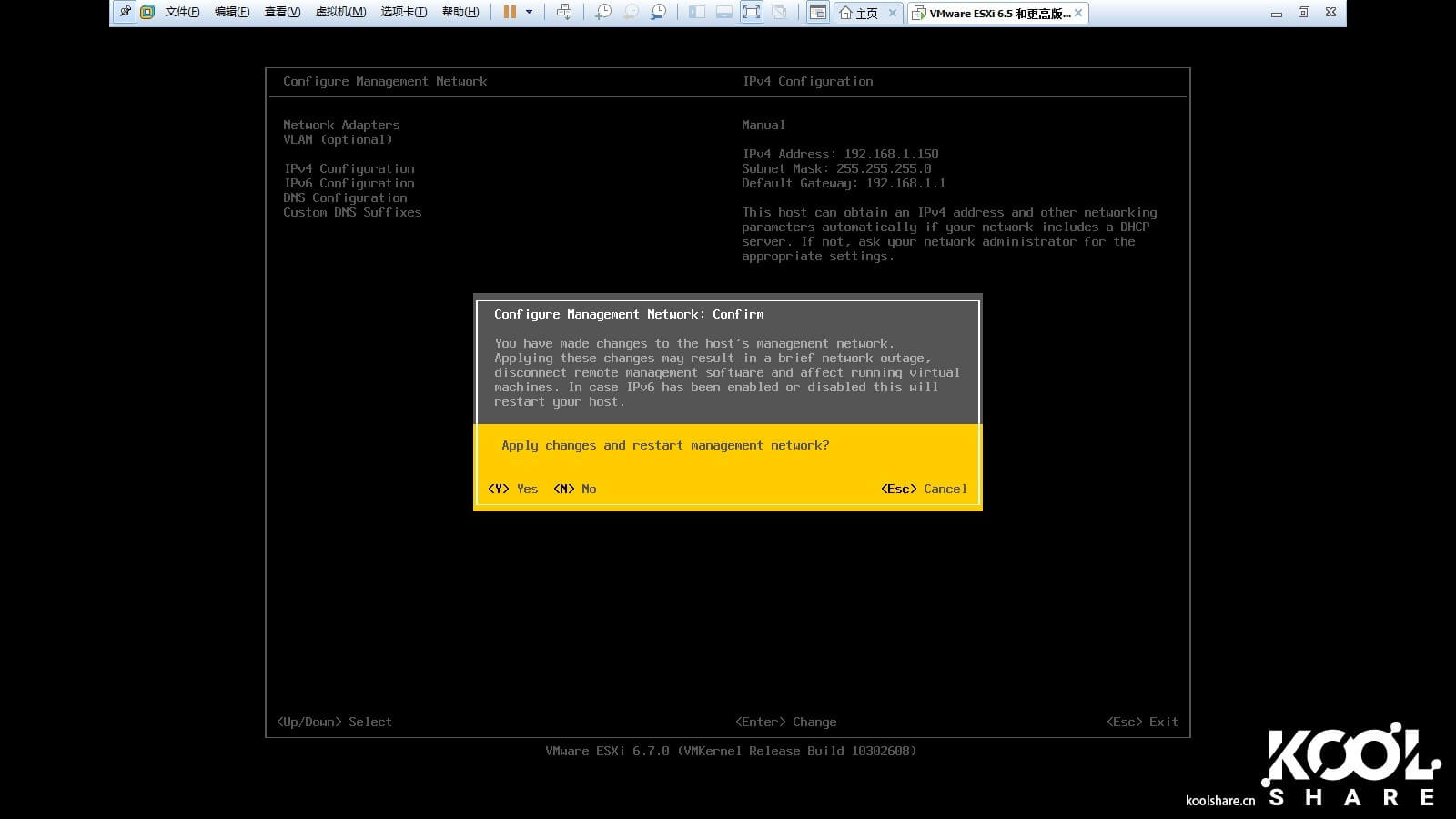The height and width of the screenshot is (819, 1456).
Task: Switch to full screen mode
Action: 751,13
